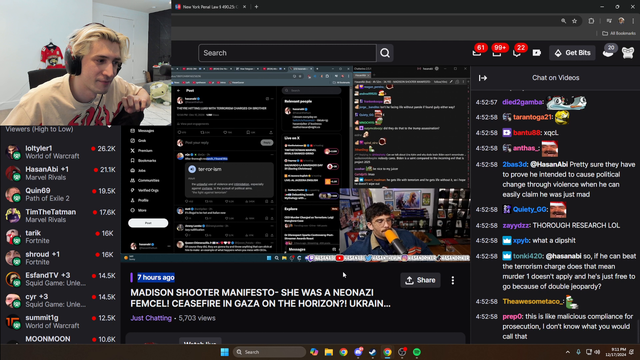Click username died2gamba in chat
Screen dimensions: 640x360
(522, 102)
